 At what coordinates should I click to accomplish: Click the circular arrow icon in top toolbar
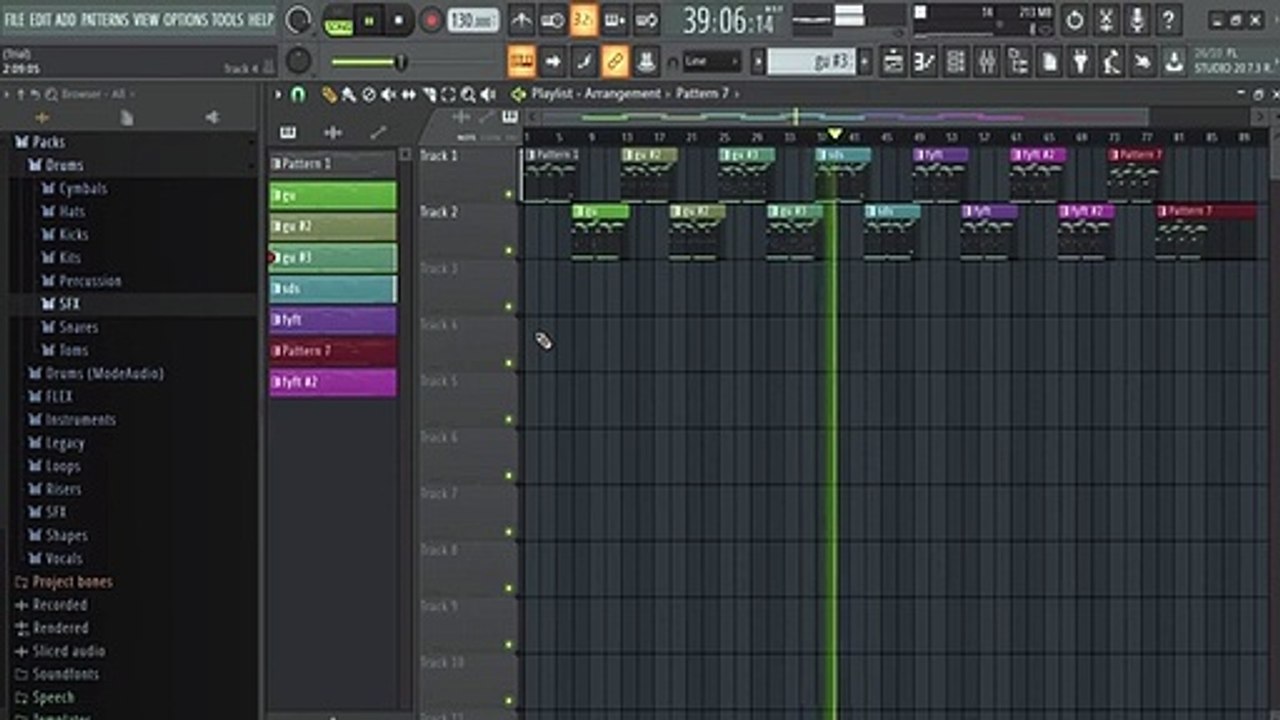(x=1074, y=20)
